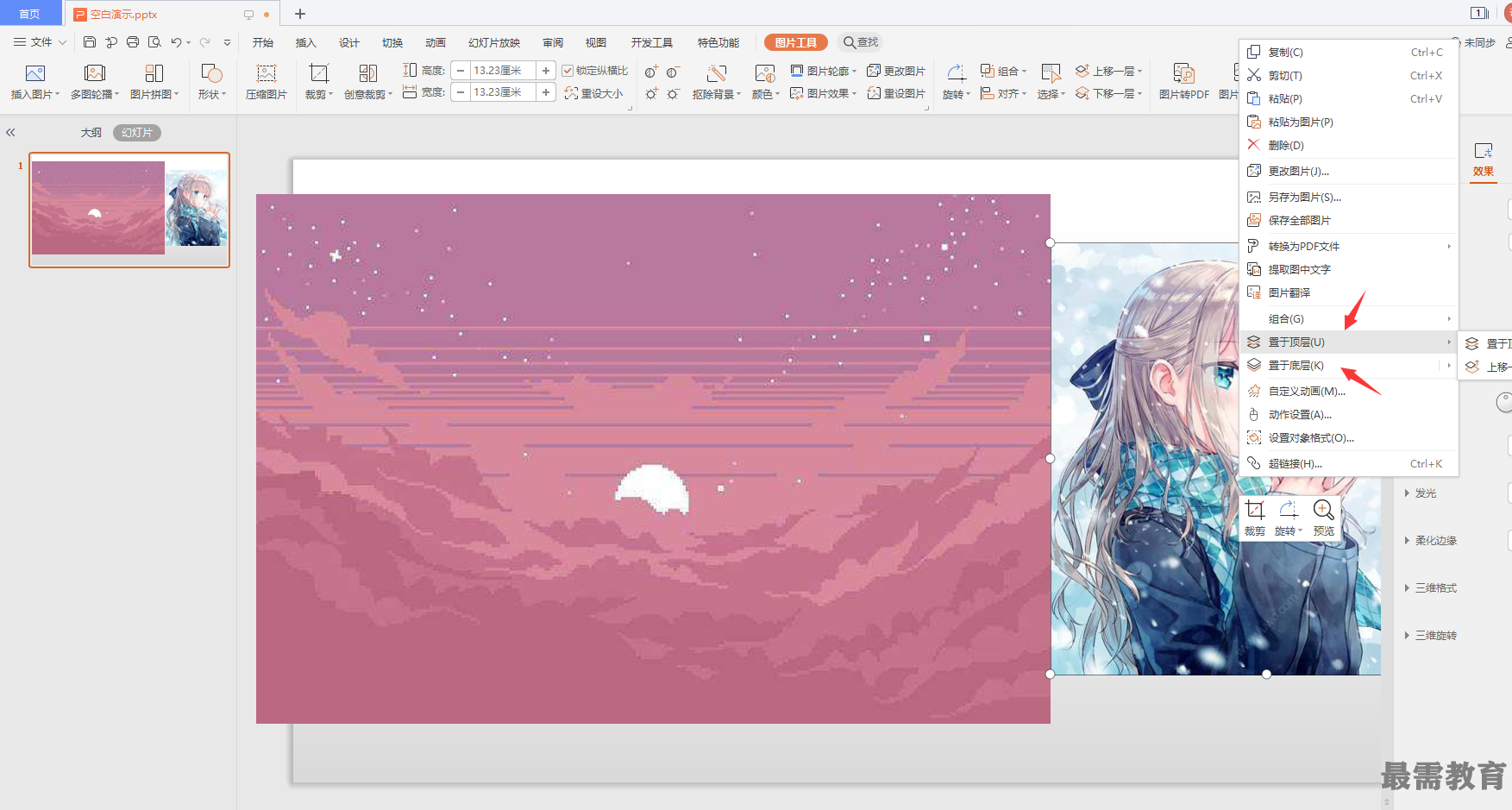
Task: Click the Search (查找) button
Action: [861, 42]
